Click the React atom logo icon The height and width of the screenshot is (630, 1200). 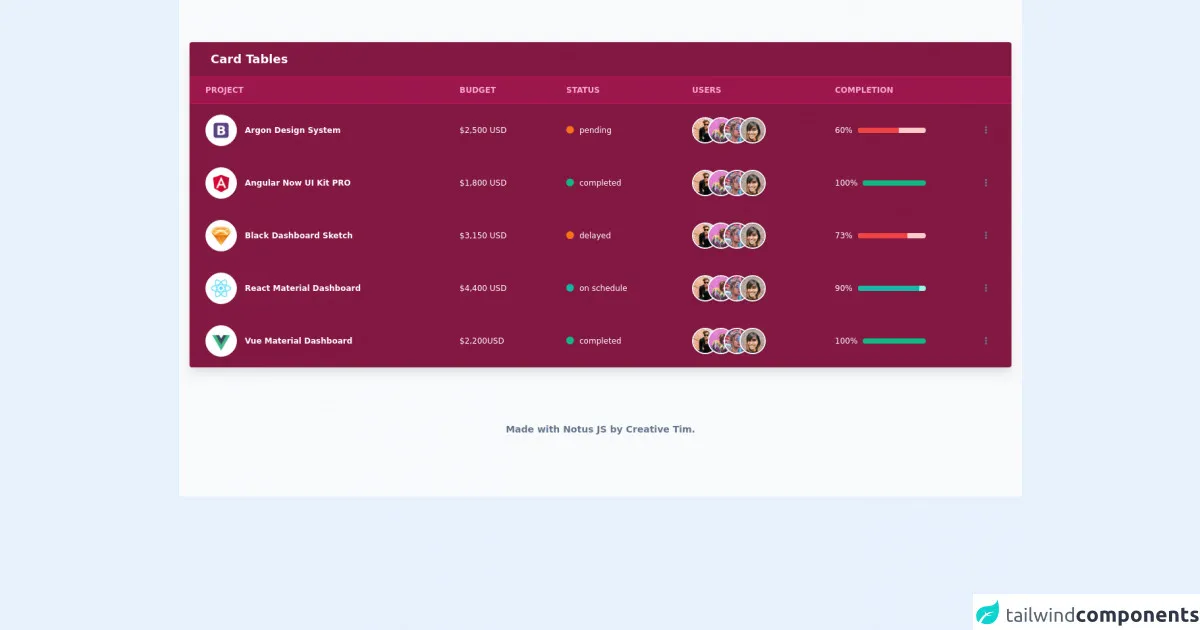pos(221,288)
